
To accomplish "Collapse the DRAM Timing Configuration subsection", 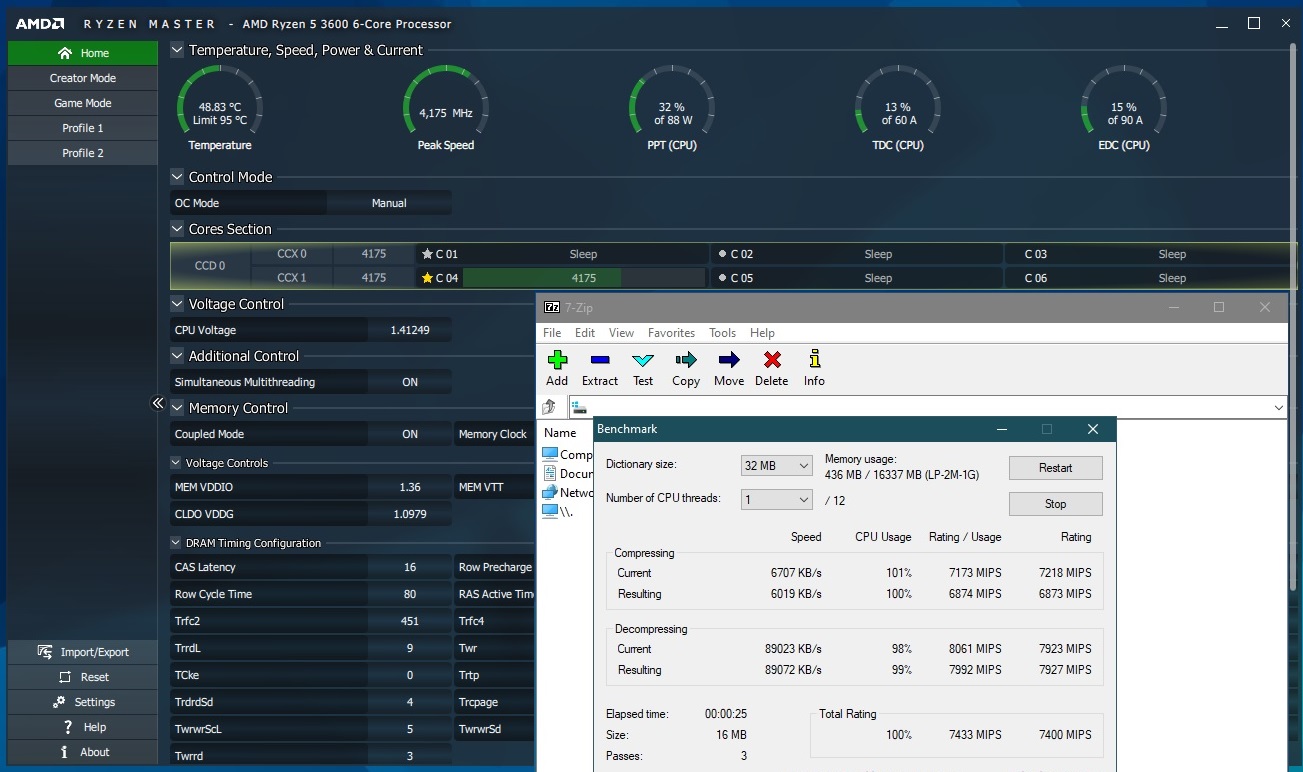I will pos(176,543).
